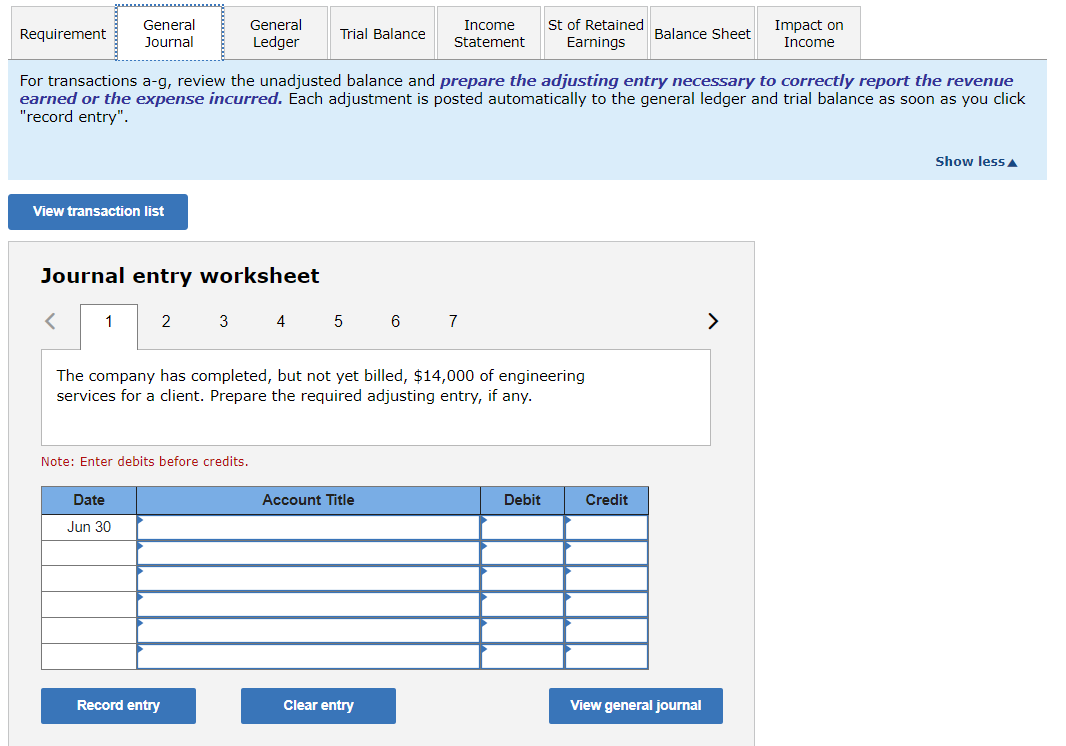Click the Debit column header
This screenshot has width=1066, height=746.
522,501
